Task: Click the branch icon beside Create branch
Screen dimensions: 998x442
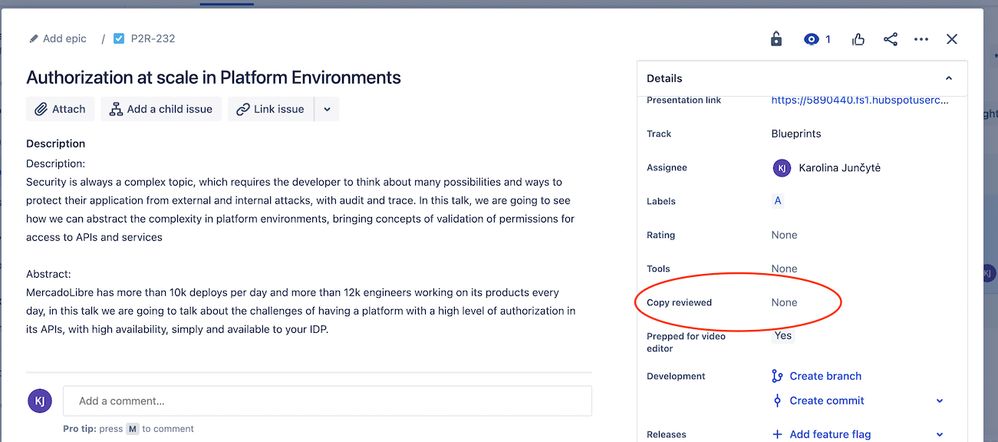Action: [x=777, y=376]
